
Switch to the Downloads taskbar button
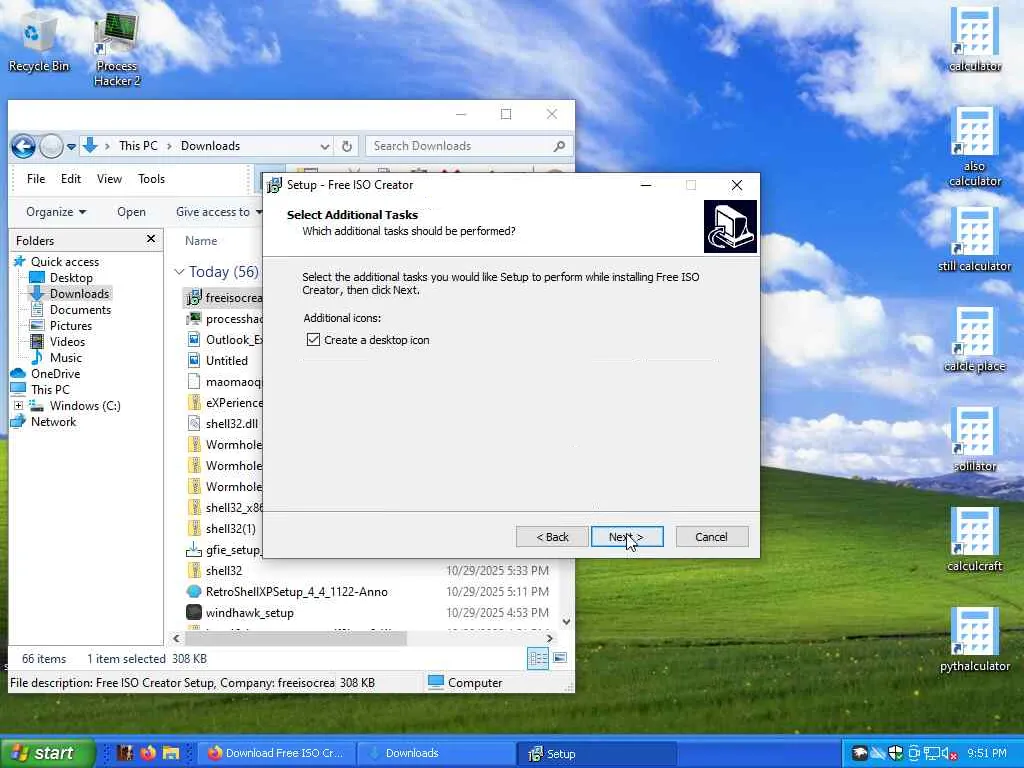436,753
